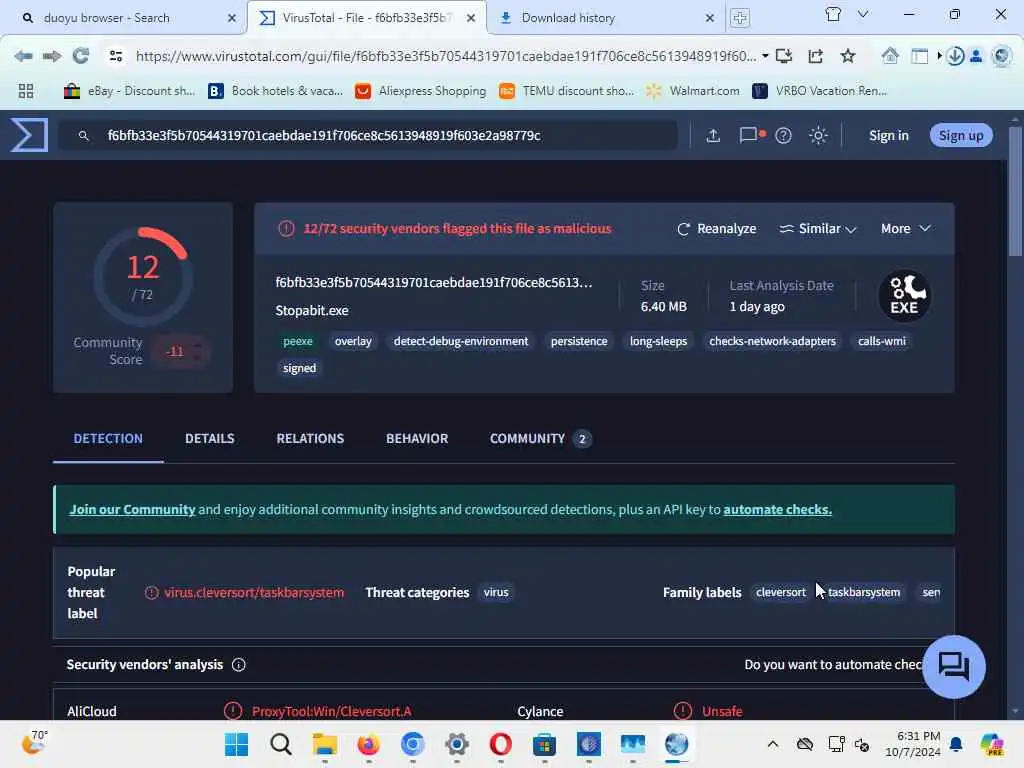Click the VirusTotal sigma logo
Screen dimensions: 1024x768
[29, 135]
